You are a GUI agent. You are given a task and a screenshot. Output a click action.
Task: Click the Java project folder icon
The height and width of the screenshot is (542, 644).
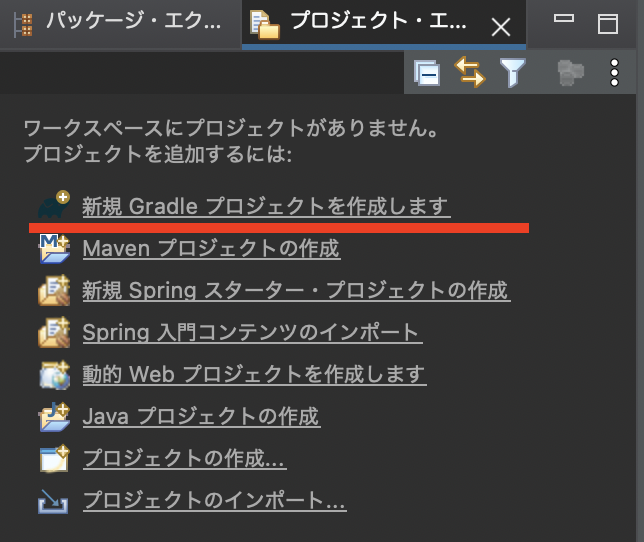[x=54, y=417]
